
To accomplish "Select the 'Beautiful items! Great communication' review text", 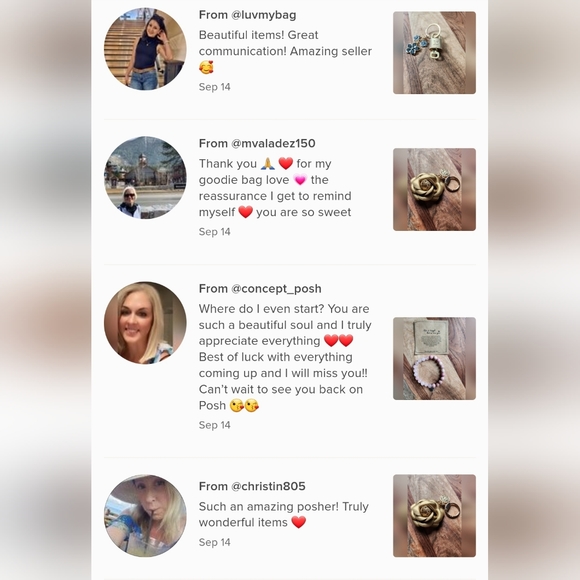I will tap(285, 51).
